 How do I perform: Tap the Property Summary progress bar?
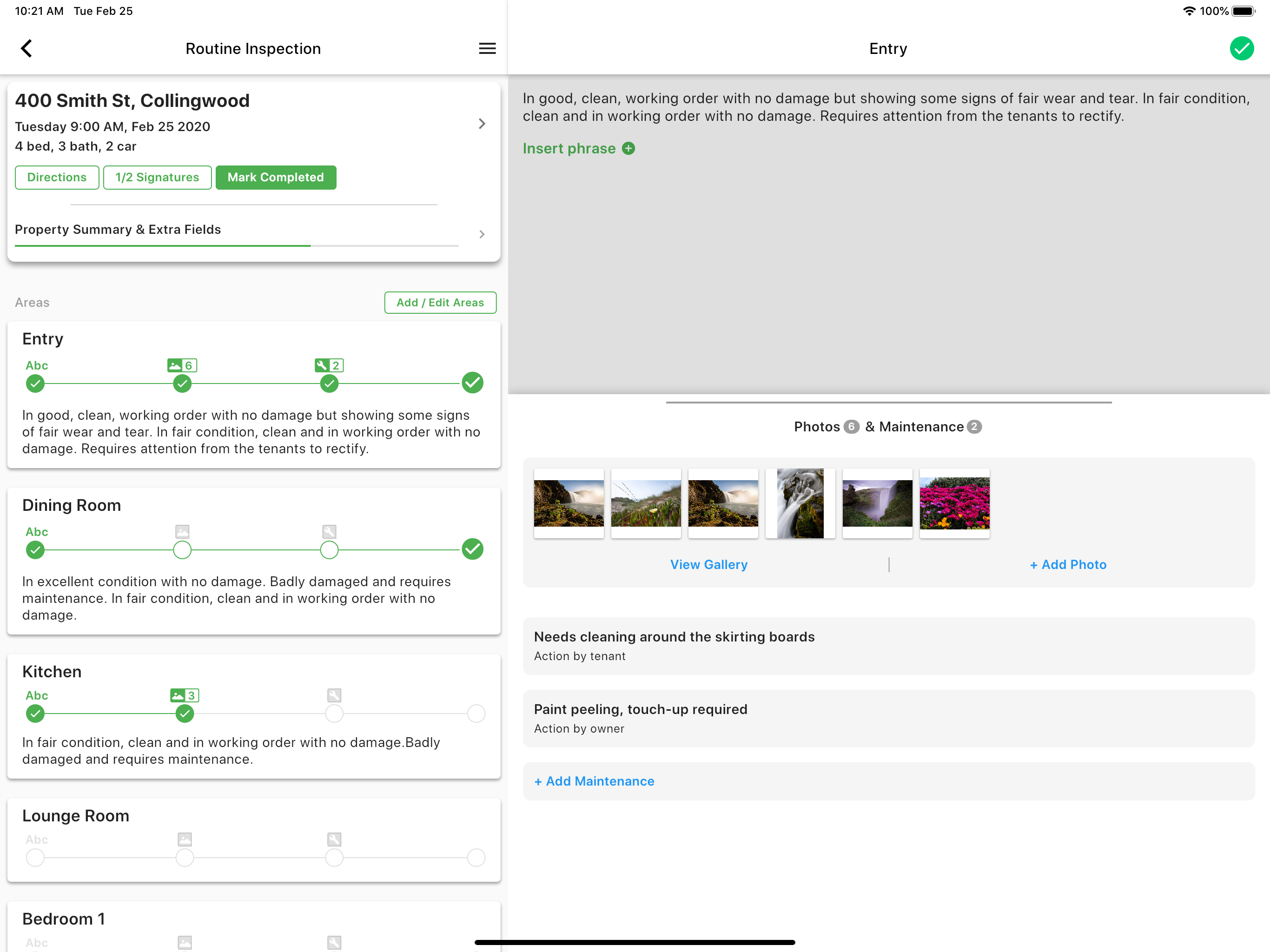(x=237, y=246)
